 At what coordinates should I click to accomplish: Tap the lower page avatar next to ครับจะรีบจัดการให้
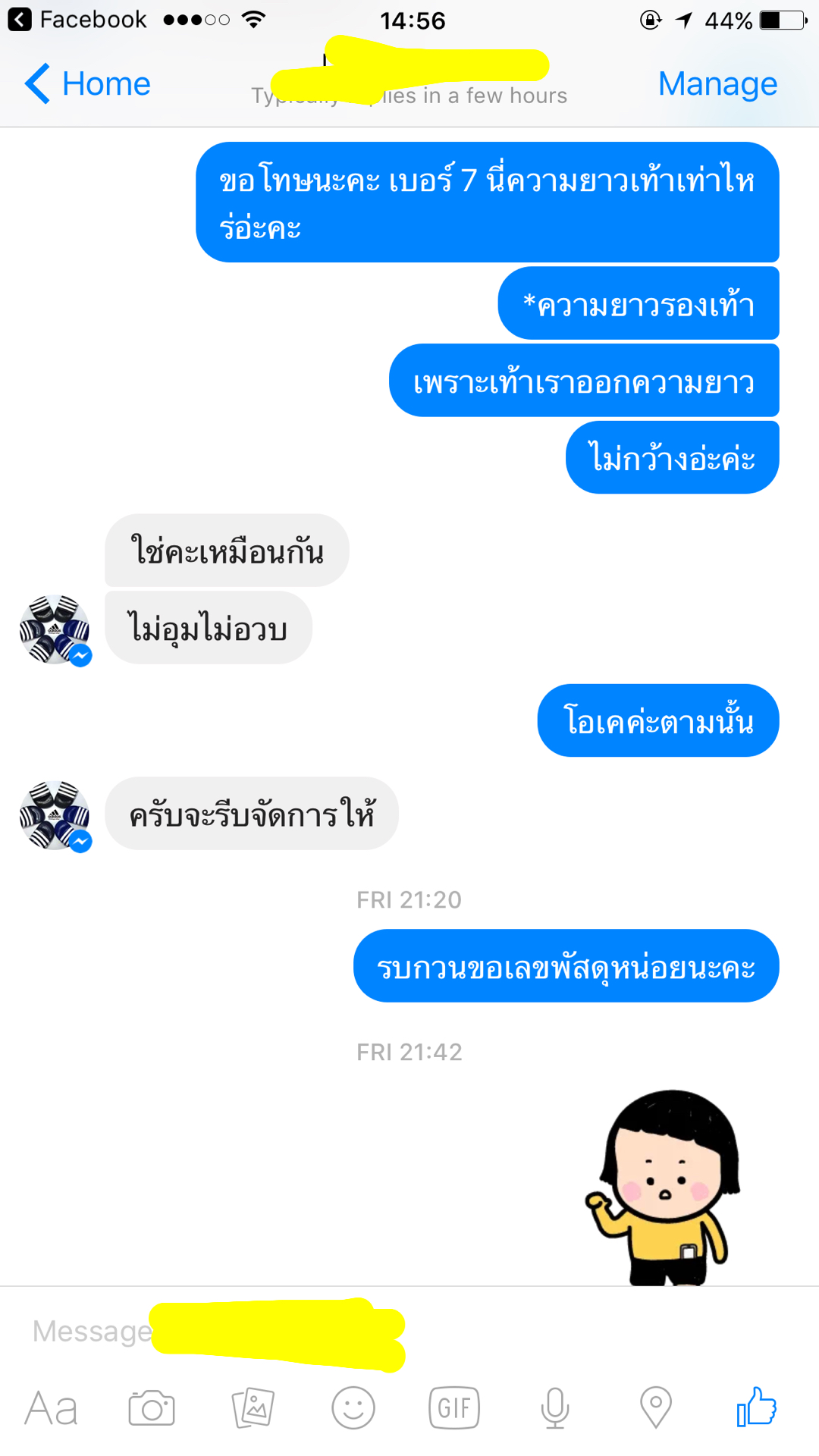[x=55, y=816]
